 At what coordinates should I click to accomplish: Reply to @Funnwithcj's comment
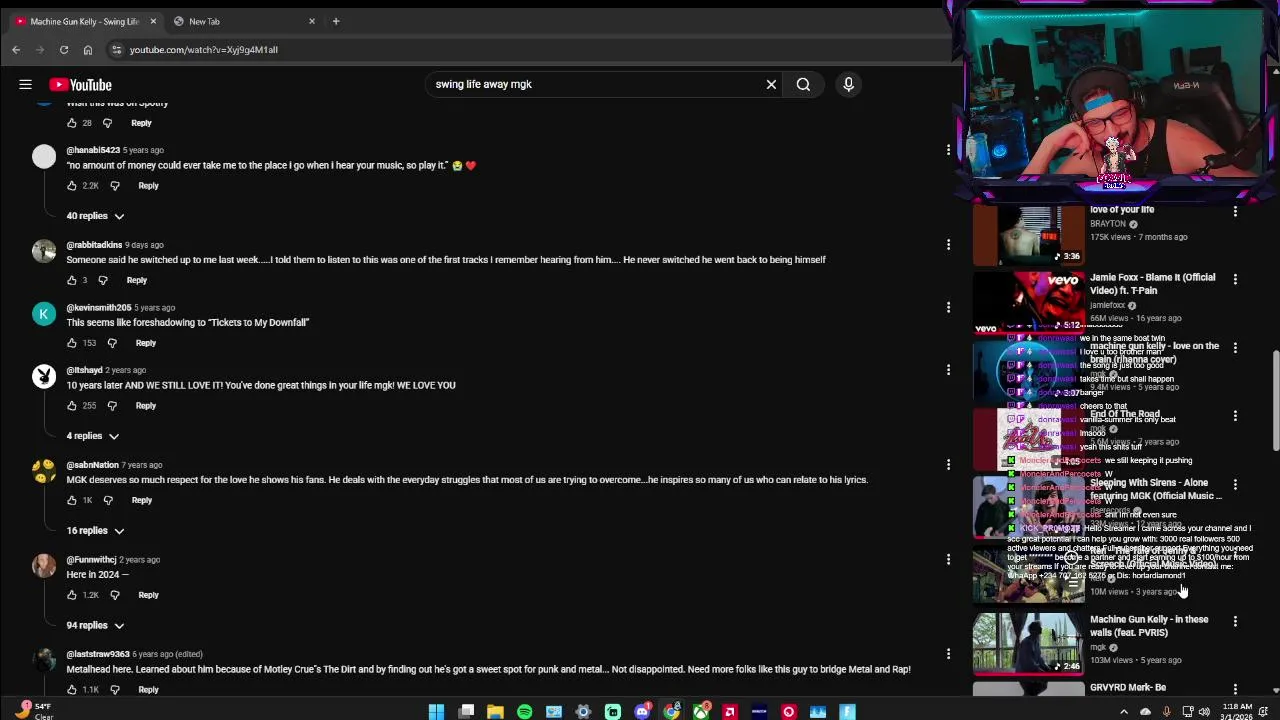[x=148, y=595]
